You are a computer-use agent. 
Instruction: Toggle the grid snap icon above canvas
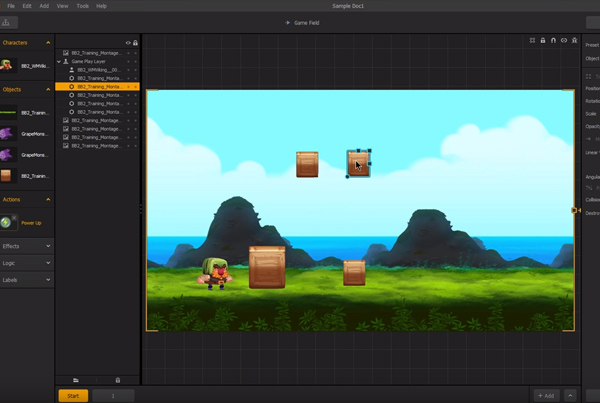[532, 40]
